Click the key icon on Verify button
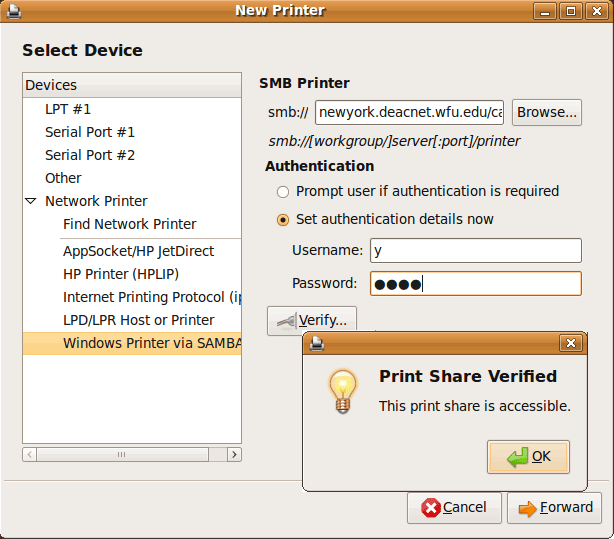Viewport: 614px width, 539px height. coord(286,322)
